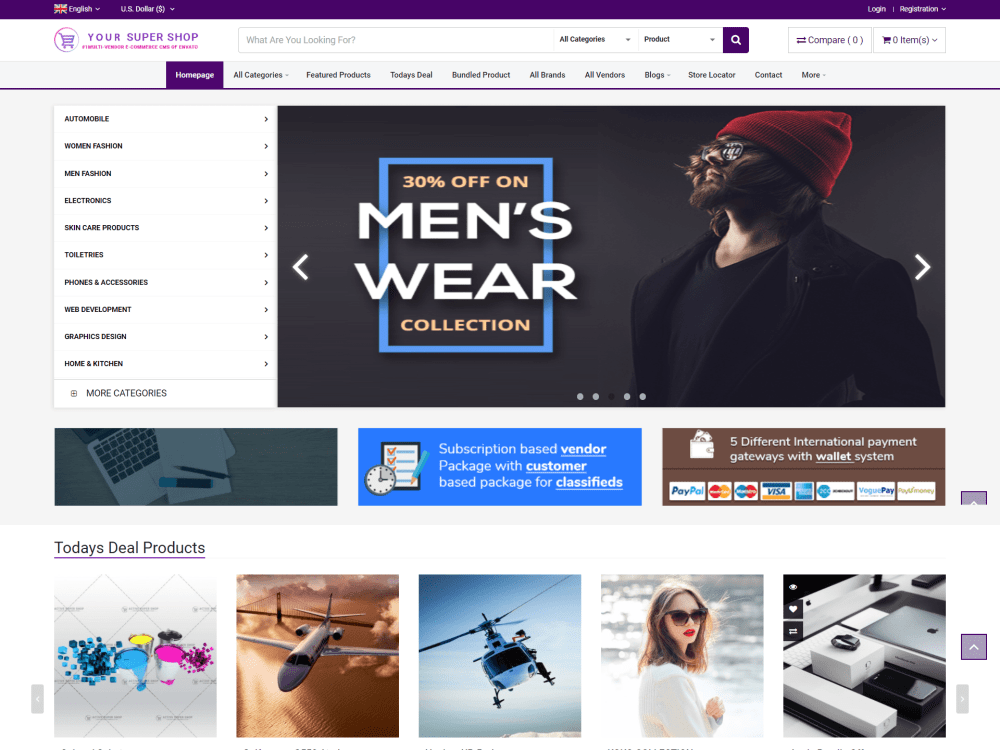Open the PHONES & ACCESSORIES category
Viewport: 1000px width, 750px height.
(x=165, y=283)
